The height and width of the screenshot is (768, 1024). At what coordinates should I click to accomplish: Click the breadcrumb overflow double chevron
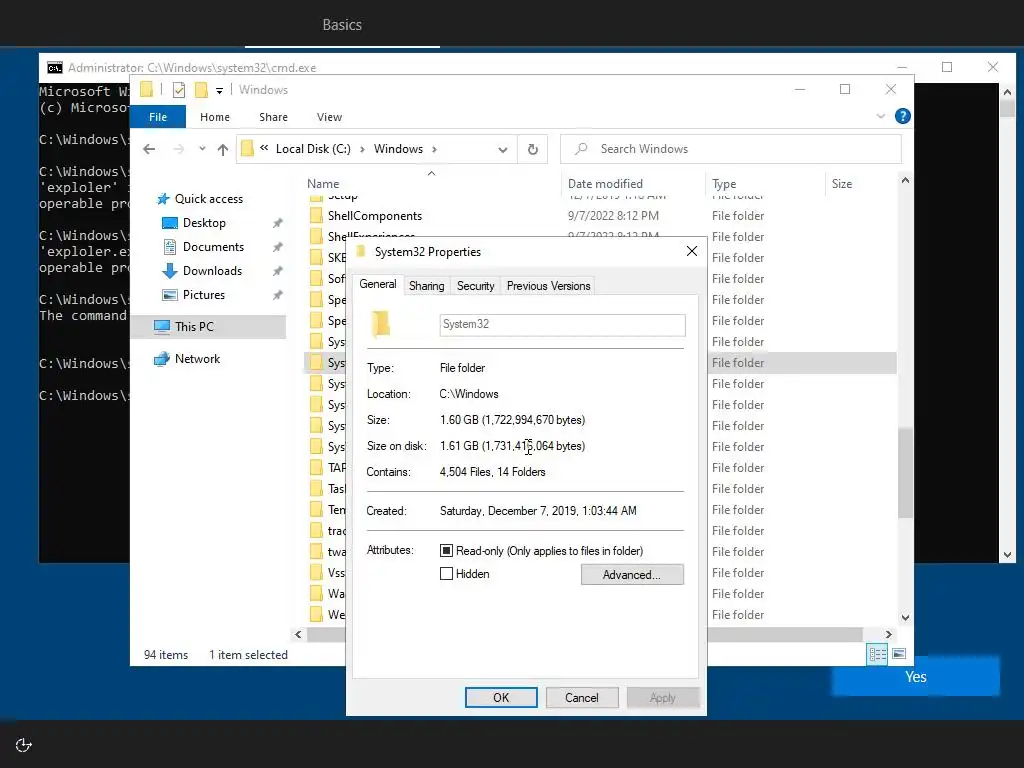264,148
